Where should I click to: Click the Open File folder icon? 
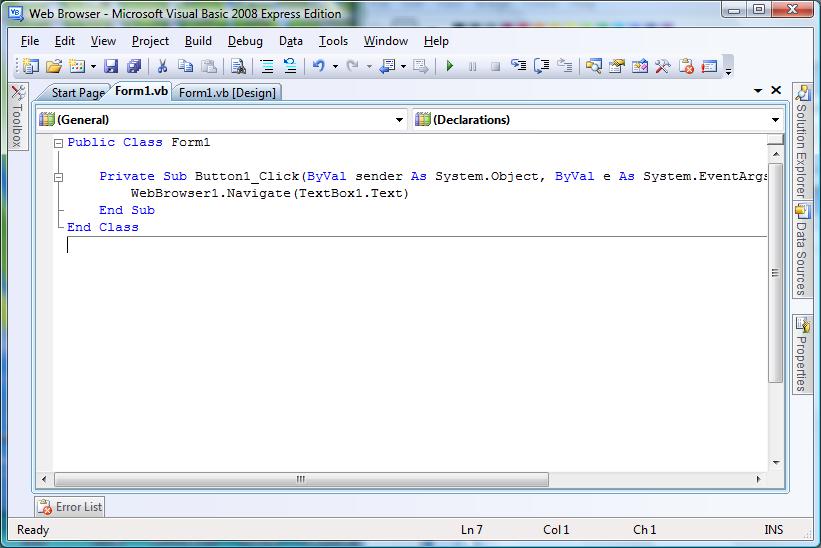pos(54,66)
